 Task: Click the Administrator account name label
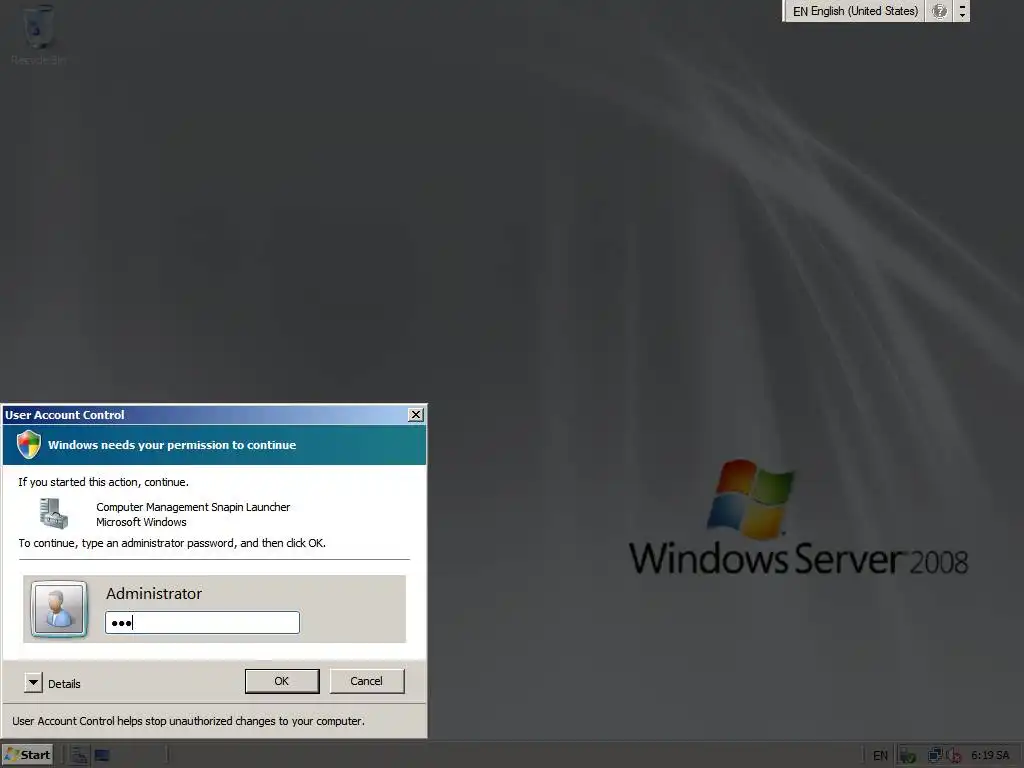point(153,593)
